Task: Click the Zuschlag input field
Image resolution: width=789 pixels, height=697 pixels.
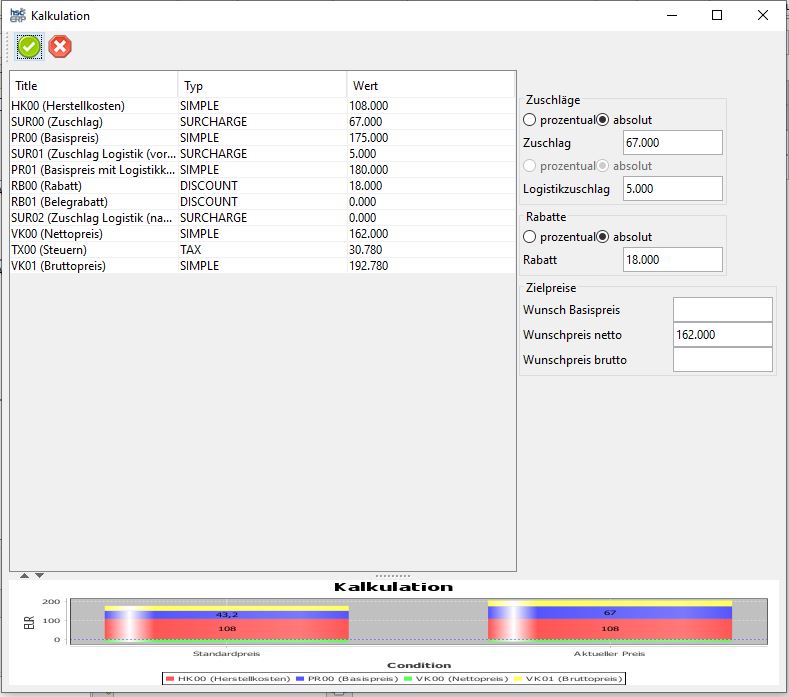Action: click(x=672, y=143)
